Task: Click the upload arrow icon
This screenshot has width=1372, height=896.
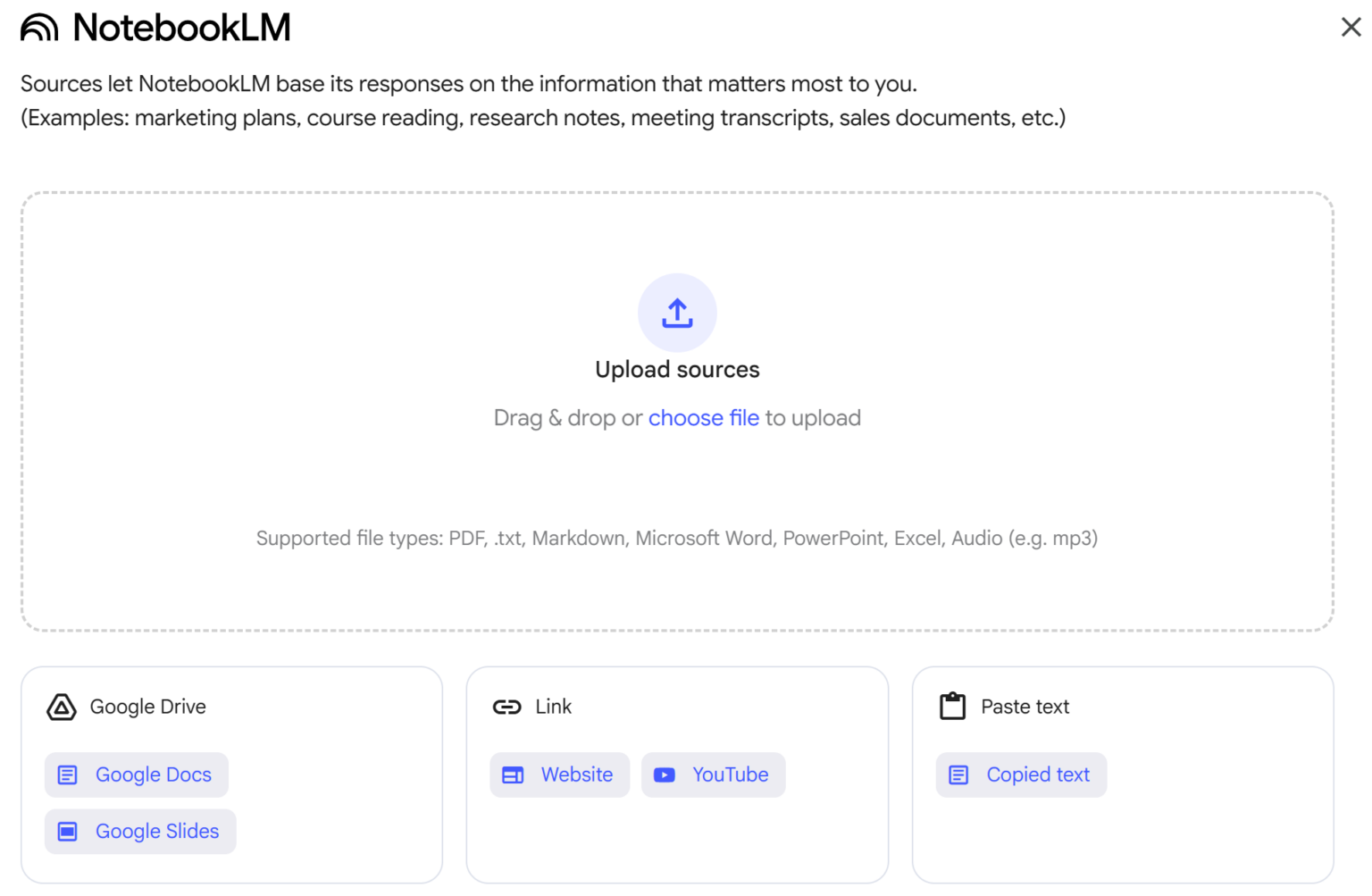Action: click(676, 313)
